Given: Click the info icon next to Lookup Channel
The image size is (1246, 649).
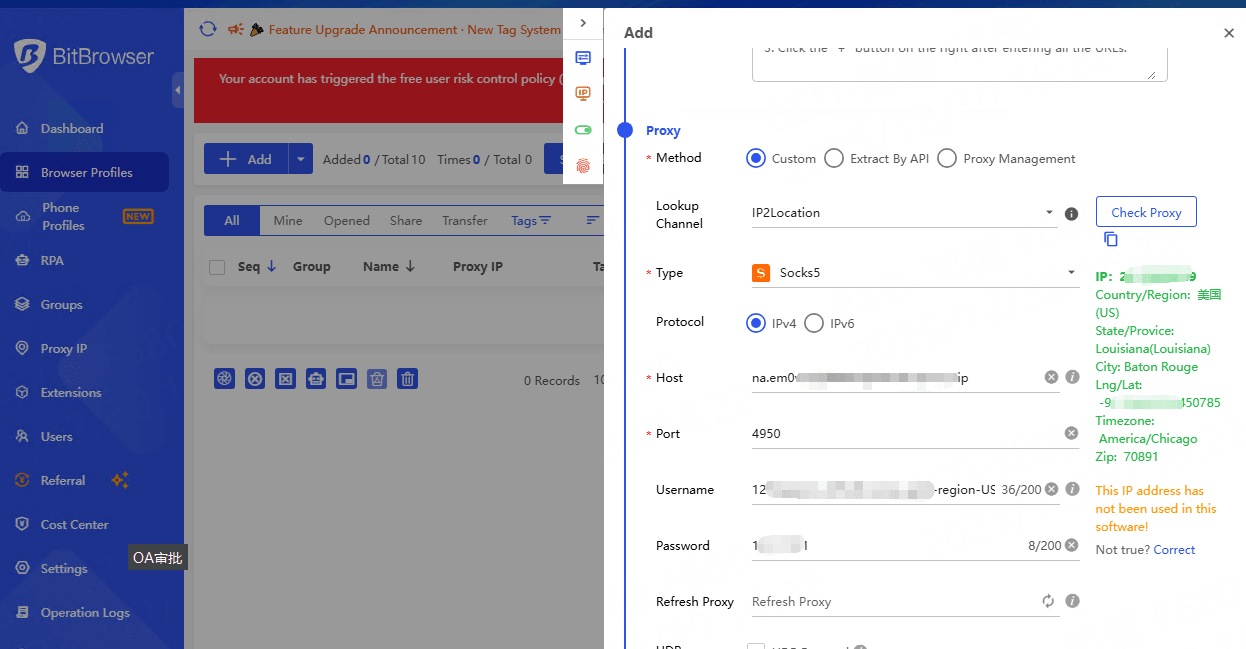Looking at the screenshot, I should tap(1071, 213).
